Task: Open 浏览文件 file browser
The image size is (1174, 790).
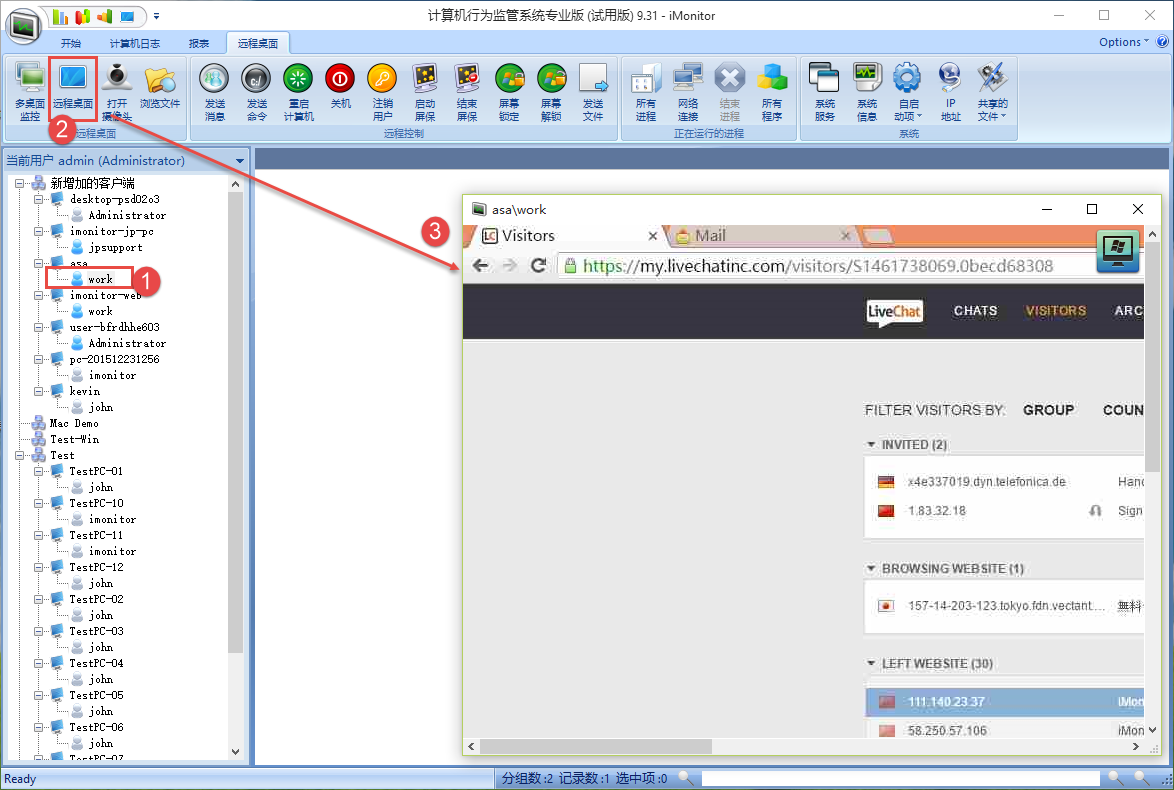Action: tap(159, 88)
